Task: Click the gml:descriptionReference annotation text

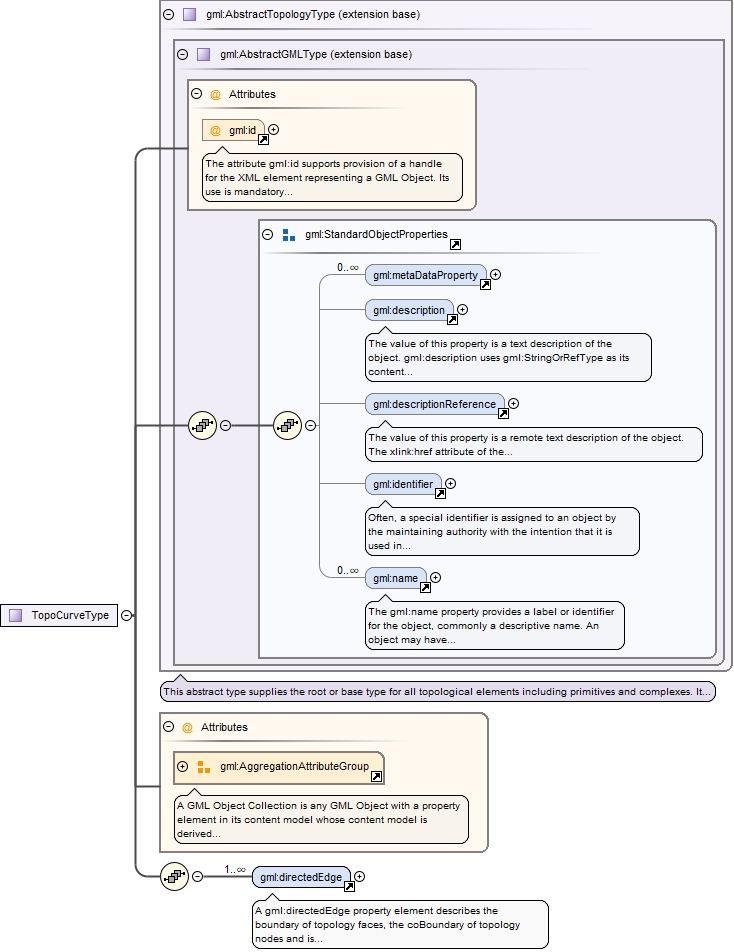Action: pos(534,444)
